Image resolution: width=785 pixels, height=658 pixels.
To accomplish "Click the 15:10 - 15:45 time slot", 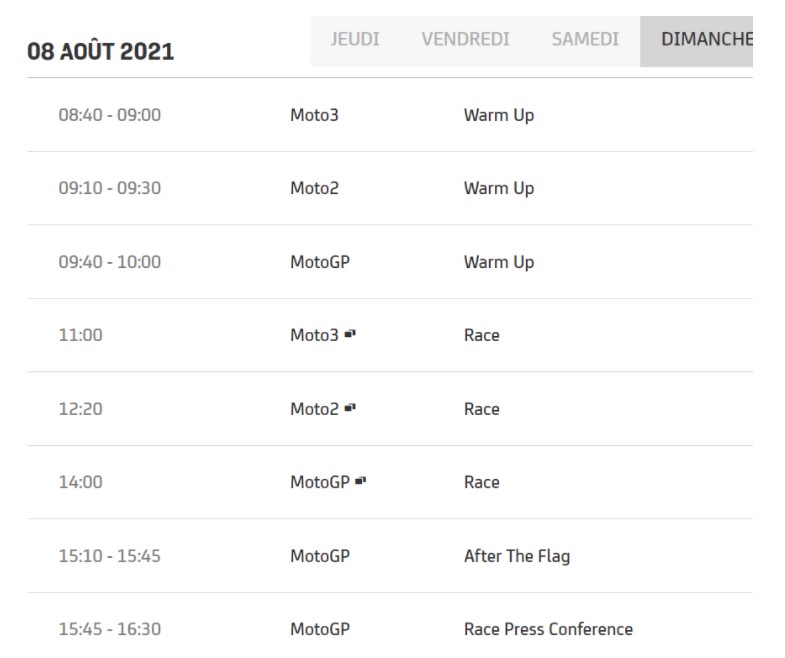I will 110,556.
